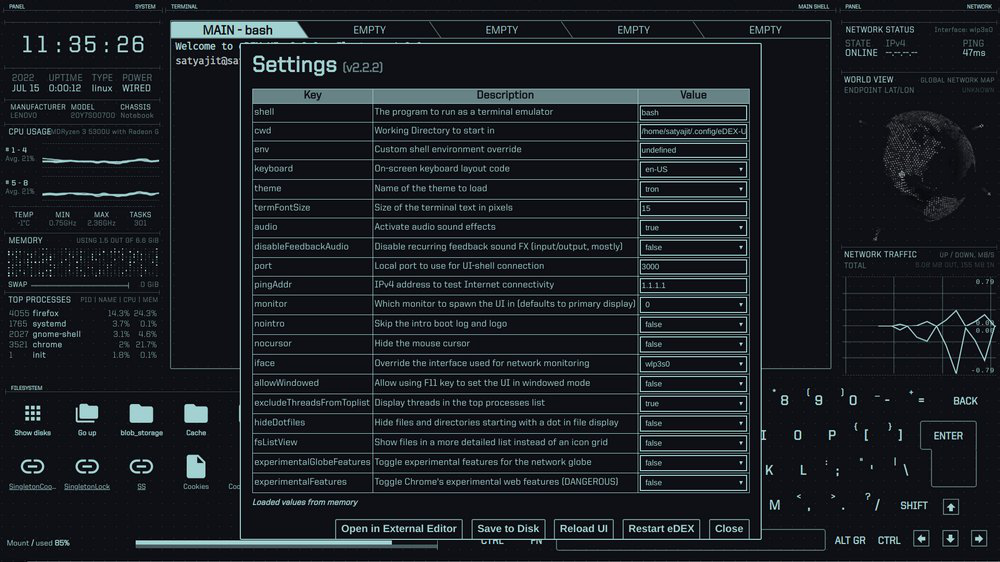1000x562 pixels.
Task: Close the Settings dialog
Action: [x=729, y=529]
